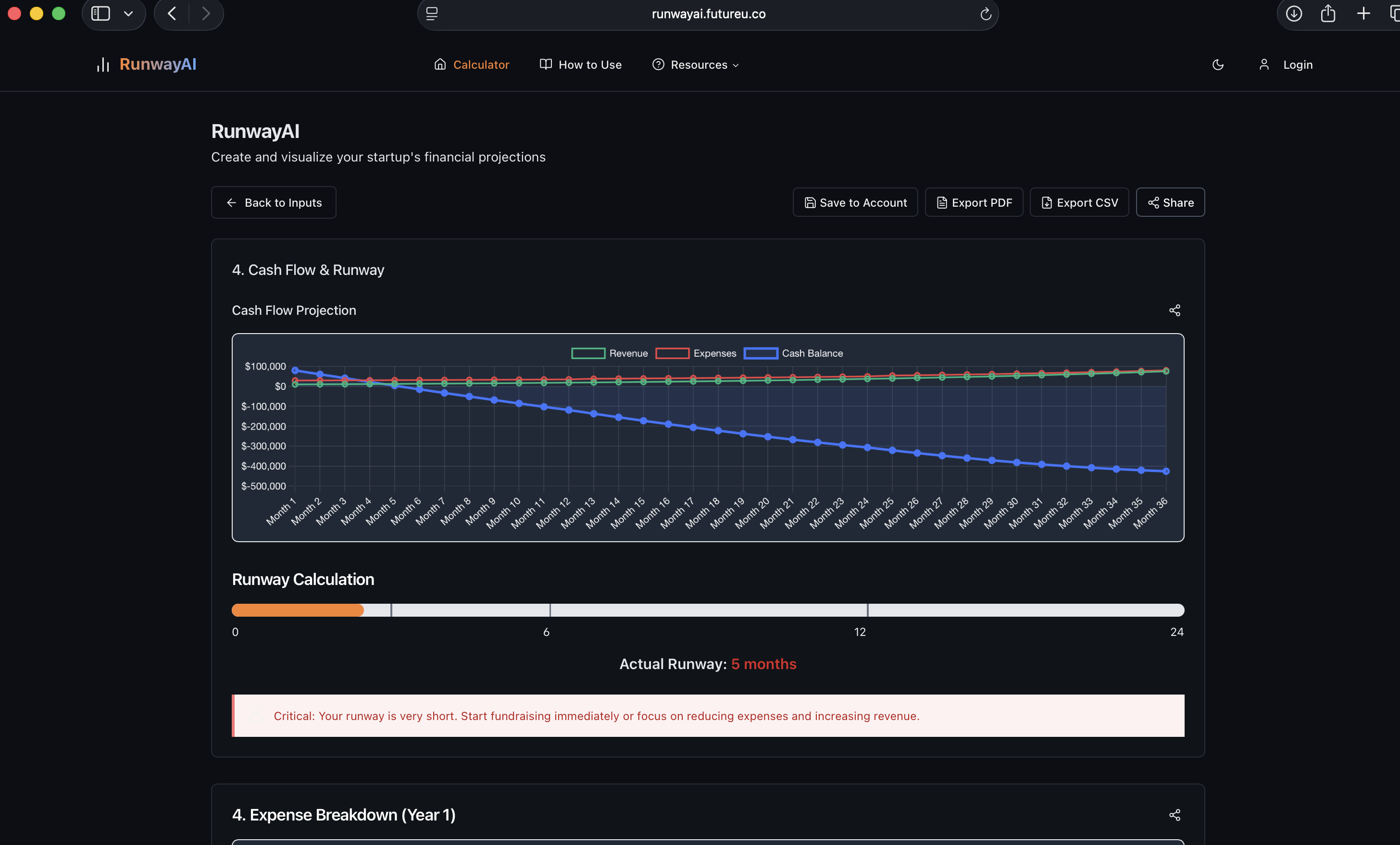This screenshot has height=845, width=1400.
Task: Toggle the Safari sidebar
Action: pyautogui.click(x=100, y=13)
